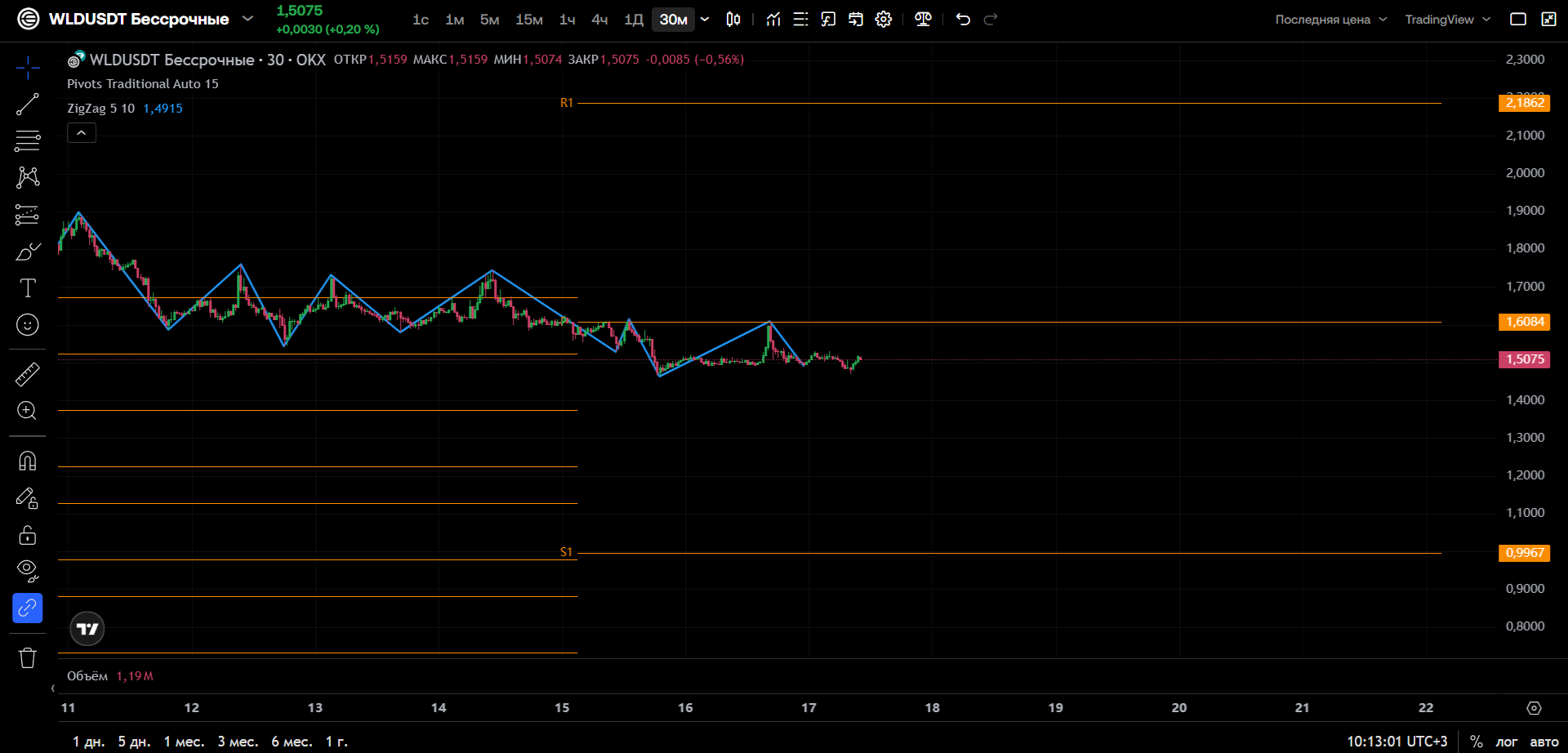Viewport: 1568px width, 753px height.
Task: Toggle stay in drawing mode
Action: 28,498
